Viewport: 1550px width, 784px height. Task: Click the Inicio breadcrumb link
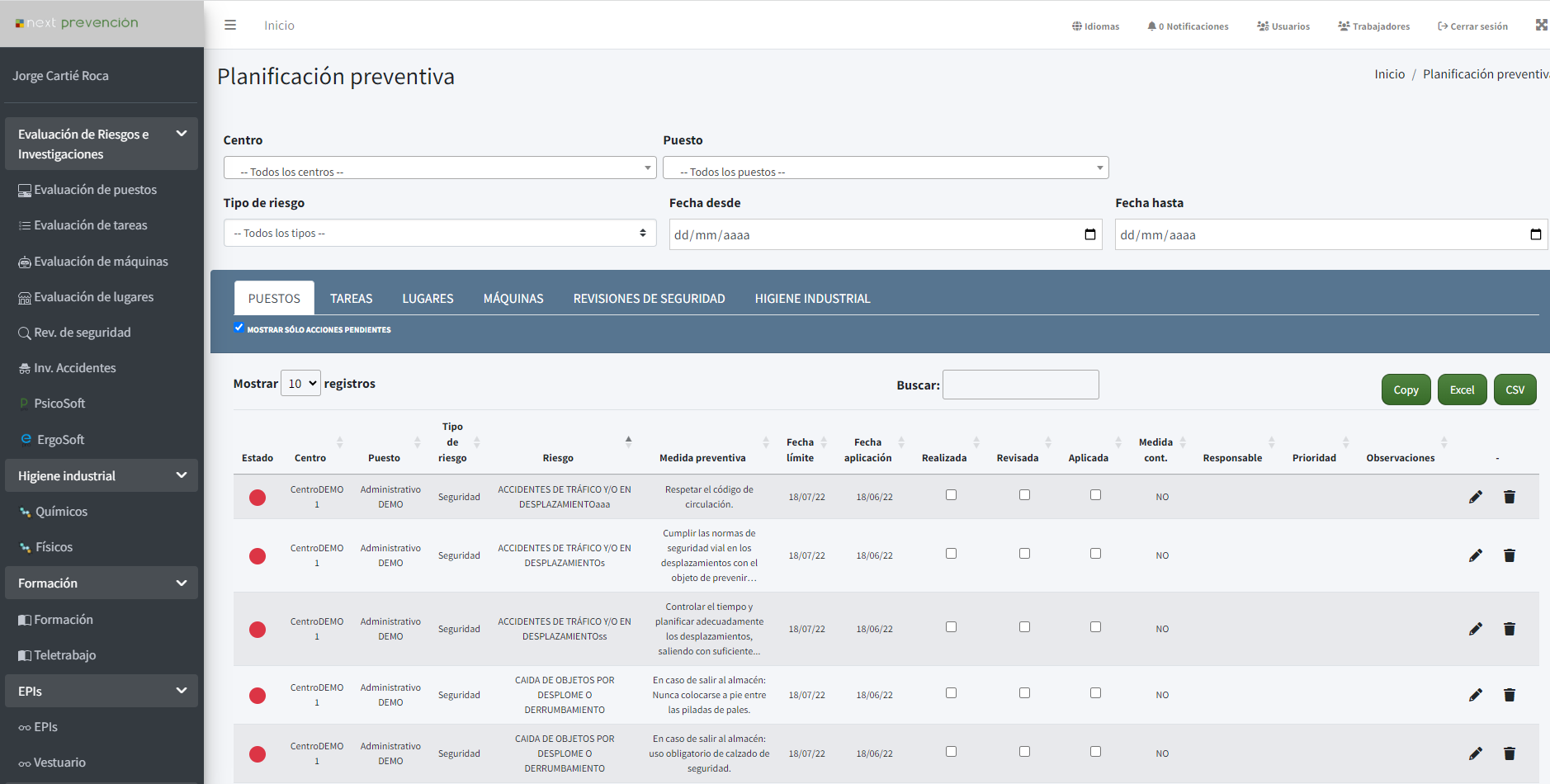[1389, 74]
